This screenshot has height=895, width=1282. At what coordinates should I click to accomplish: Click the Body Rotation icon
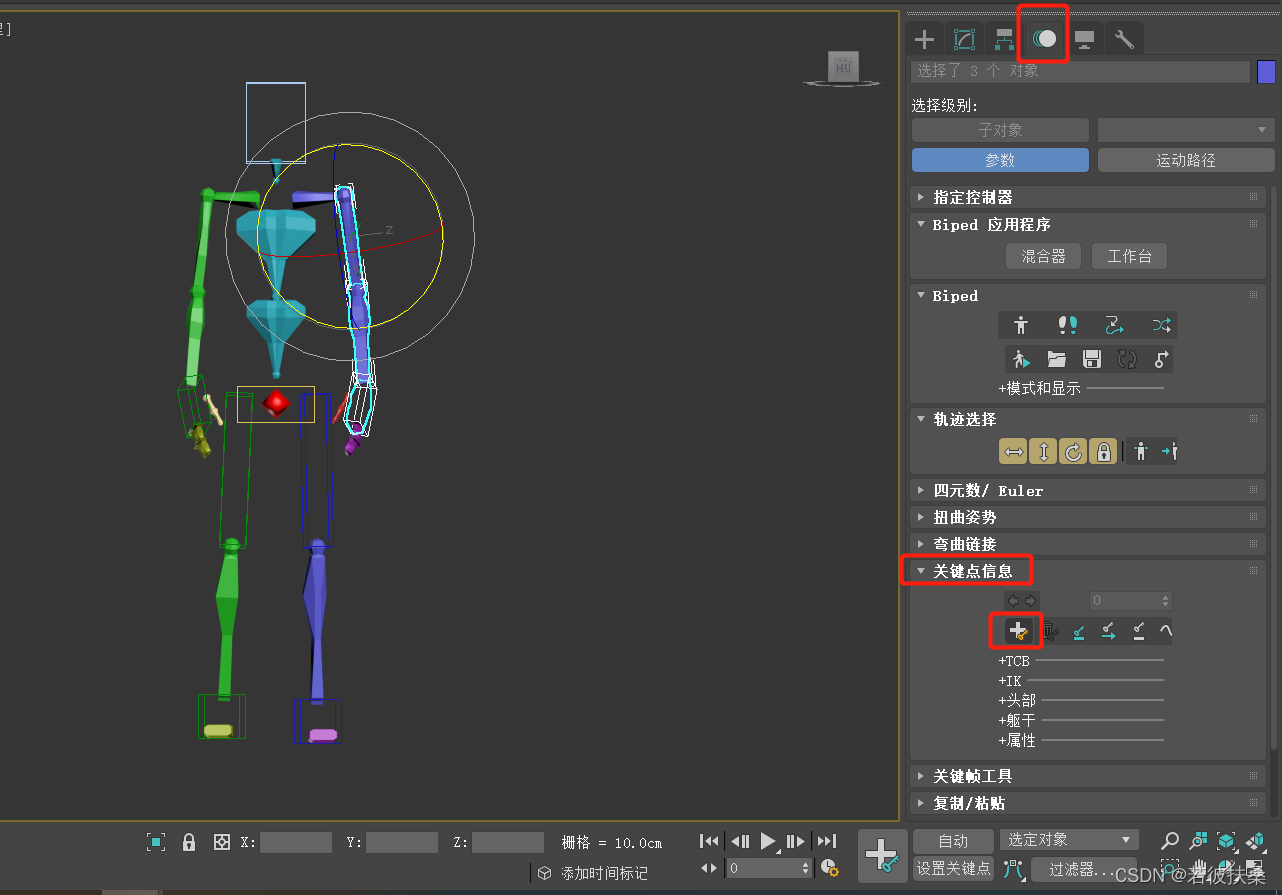tap(1073, 452)
